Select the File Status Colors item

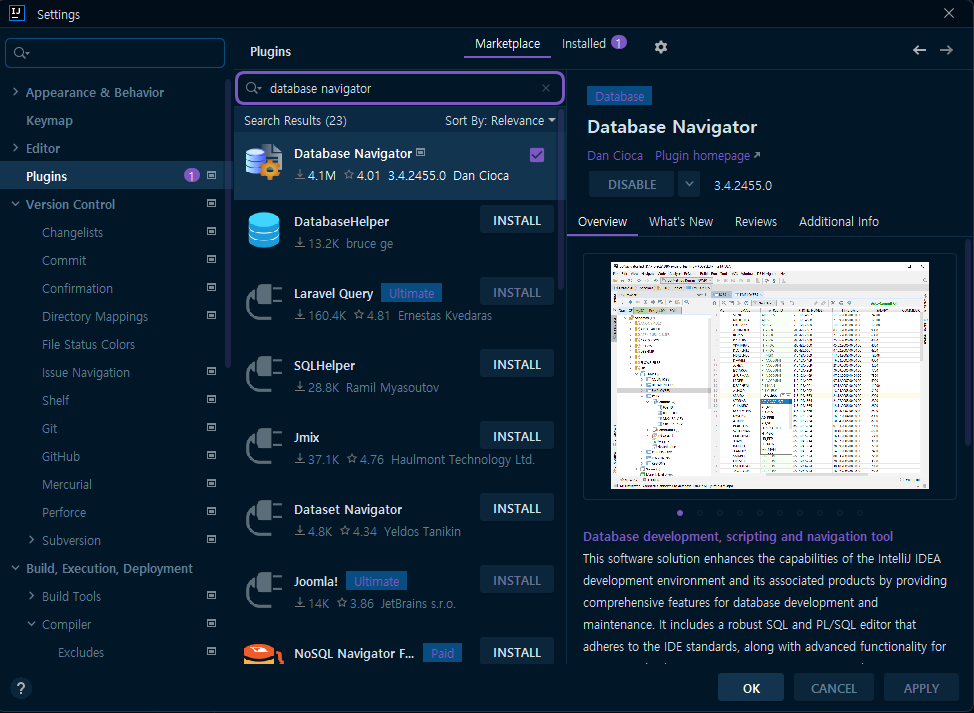88,344
